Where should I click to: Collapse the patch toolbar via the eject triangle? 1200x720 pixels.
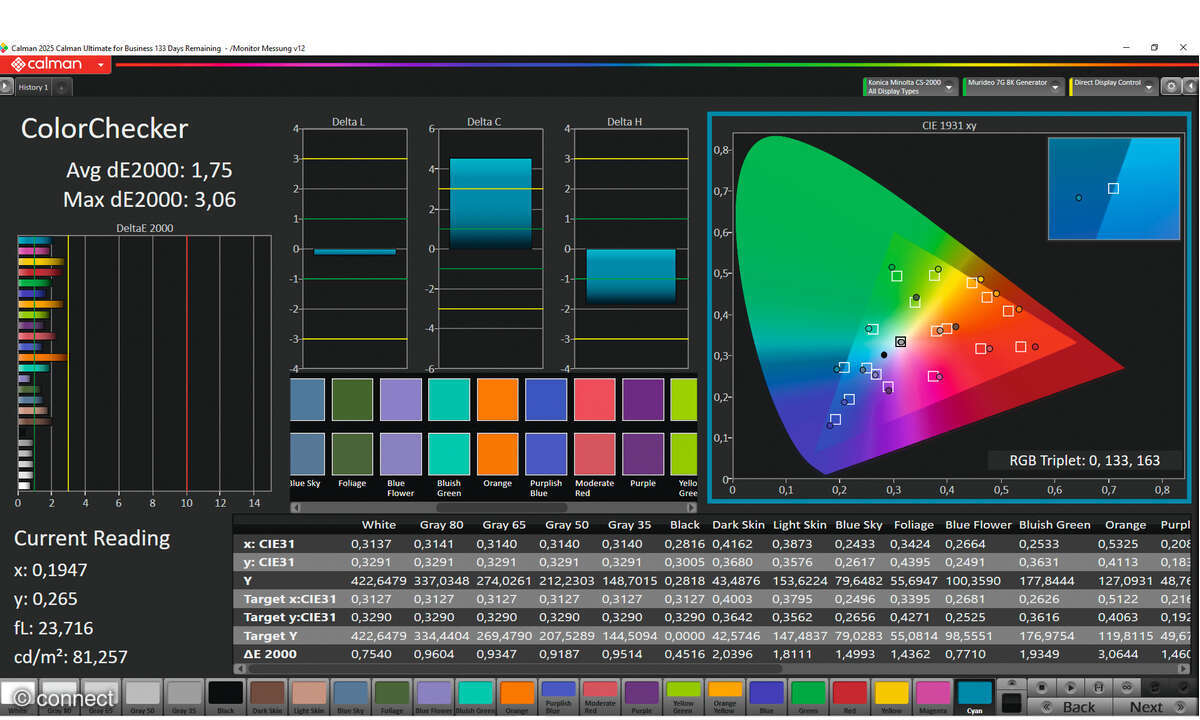point(1012,681)
